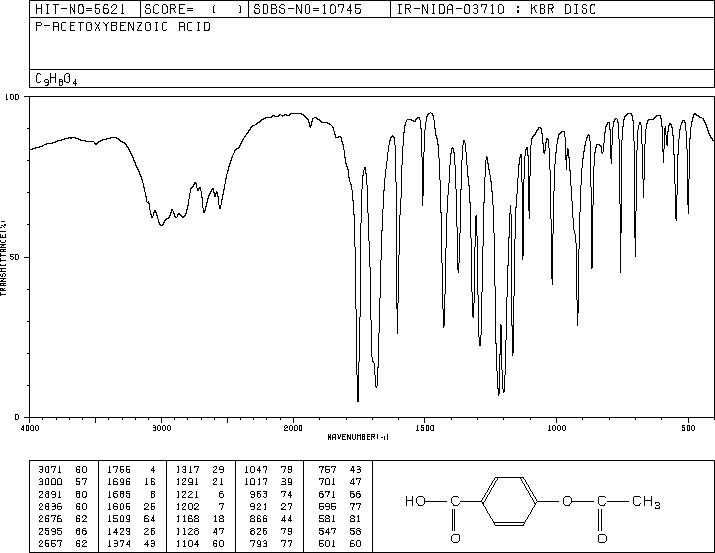The height and width of the screenshot is (553, 715).
Task: Select peak table entry 1429
Action: [119, 532]
